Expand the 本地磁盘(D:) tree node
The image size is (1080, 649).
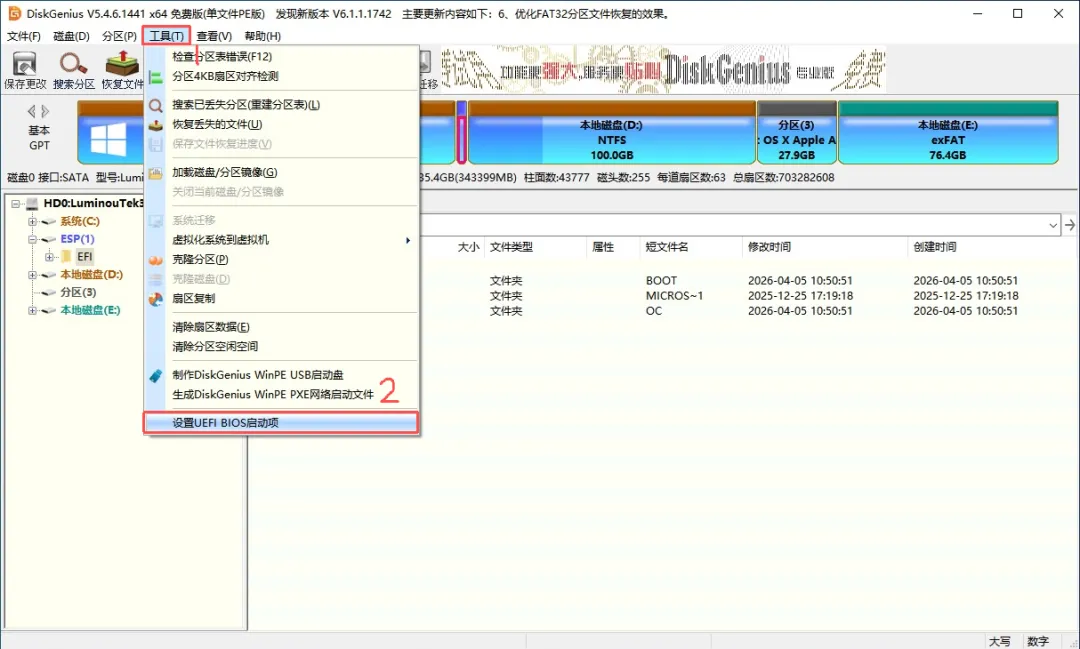tap(32, 275)
